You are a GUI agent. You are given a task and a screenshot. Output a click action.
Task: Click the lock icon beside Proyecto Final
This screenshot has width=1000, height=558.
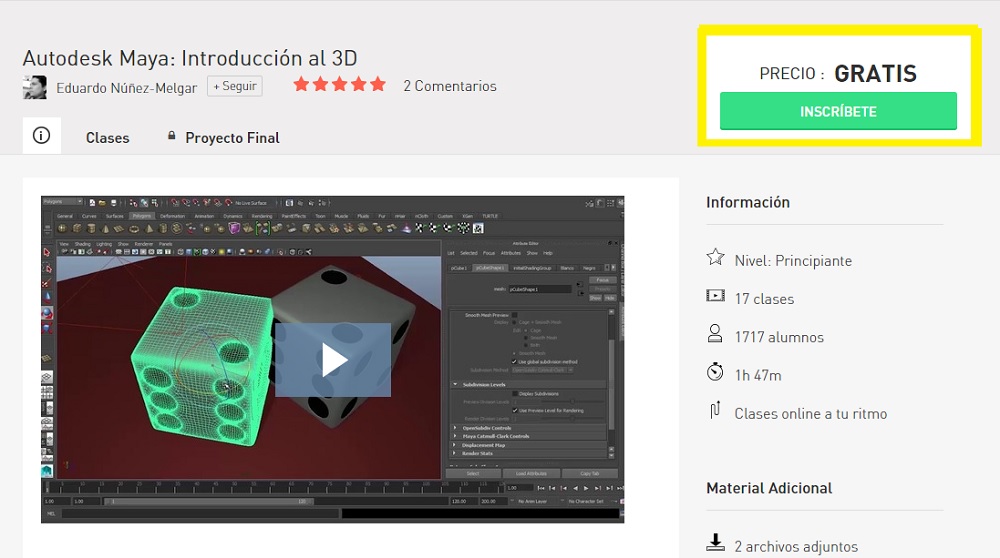tap(172, 136)
